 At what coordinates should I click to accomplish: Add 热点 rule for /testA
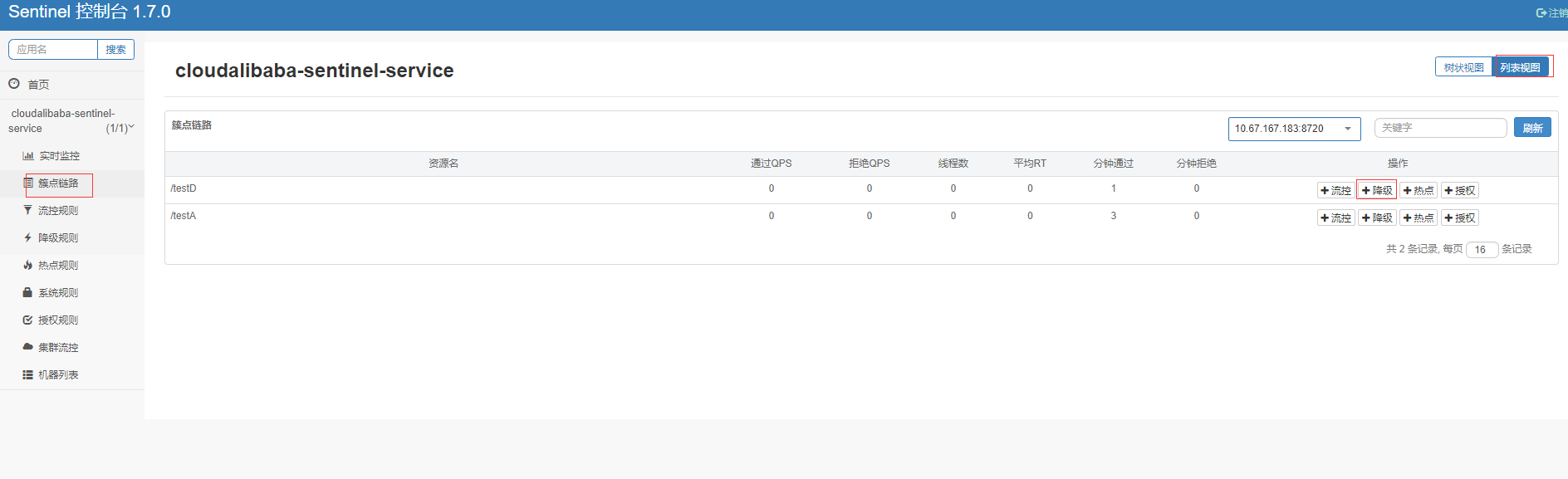(x=1419, y=218)
